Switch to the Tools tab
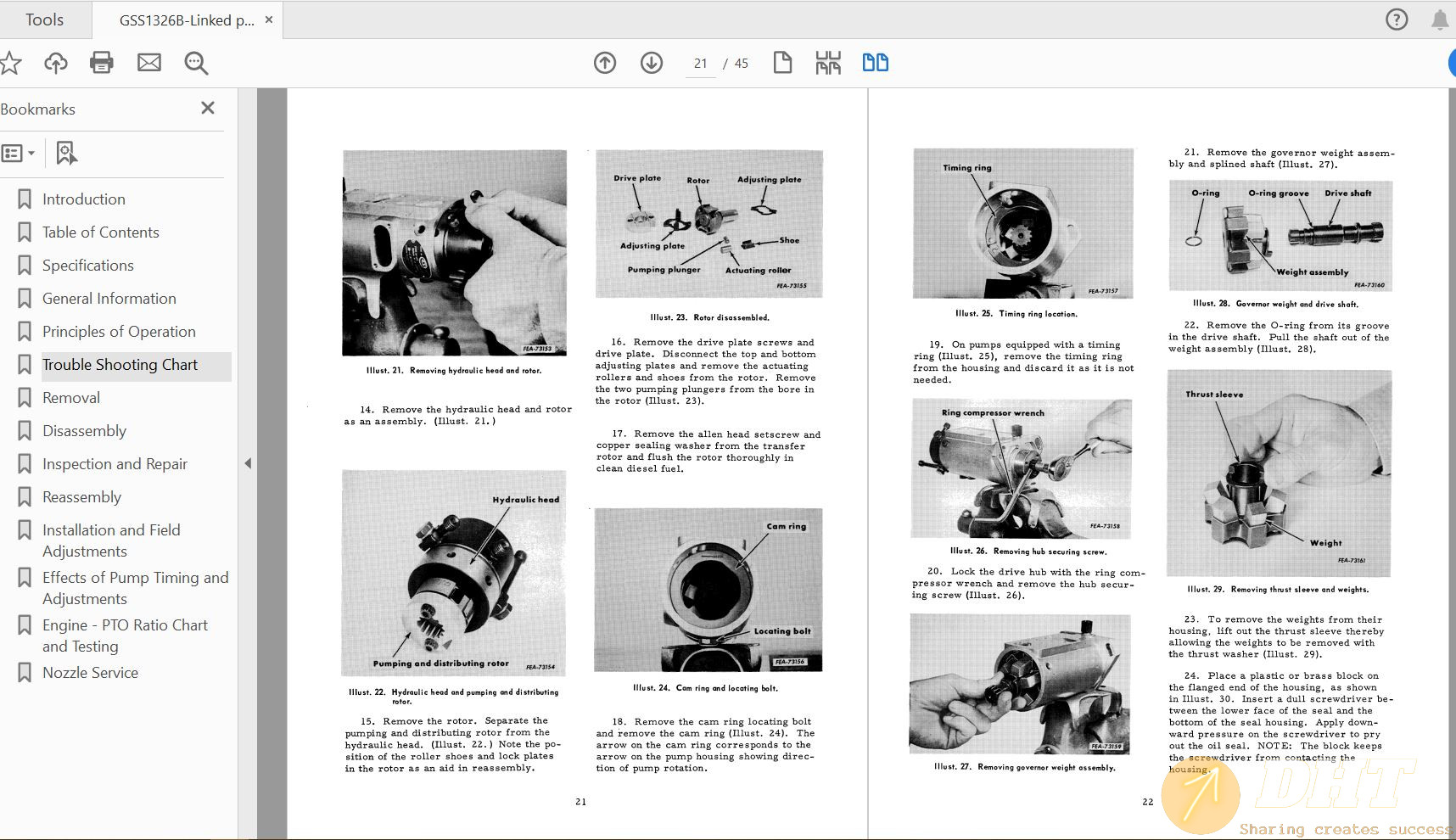This screenshot has width=1456, height=840. click(44, 20)
